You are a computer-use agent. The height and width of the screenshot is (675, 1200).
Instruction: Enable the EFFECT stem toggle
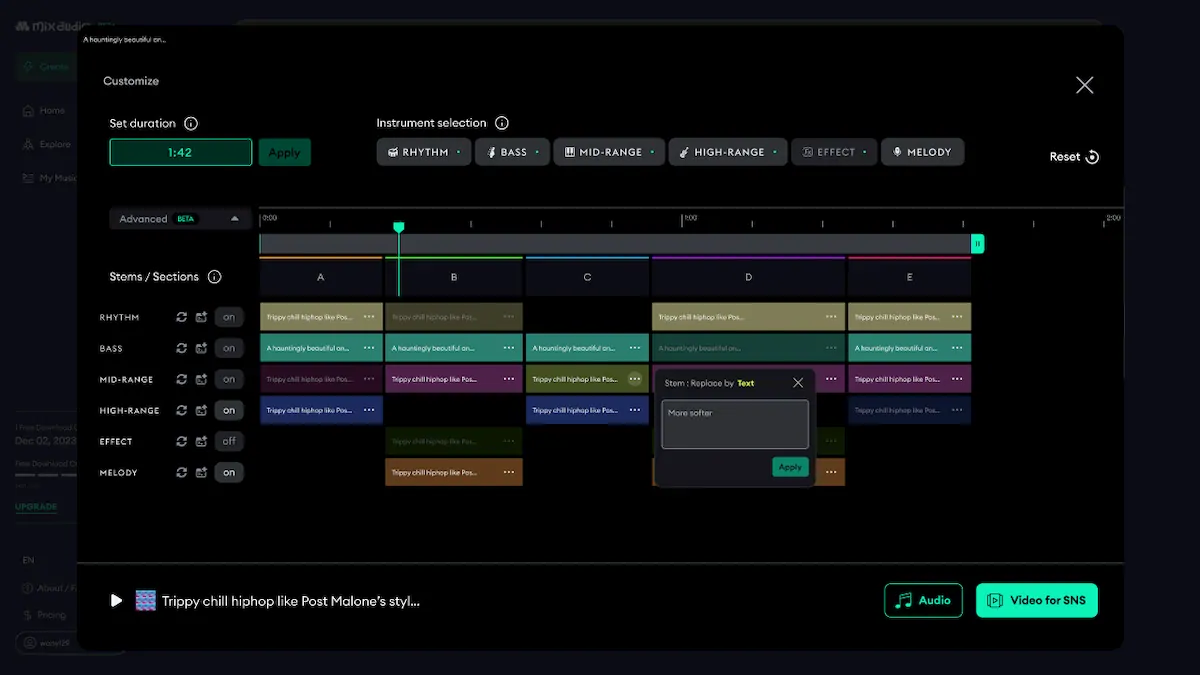pyautogui.click(x=229, y=441)
